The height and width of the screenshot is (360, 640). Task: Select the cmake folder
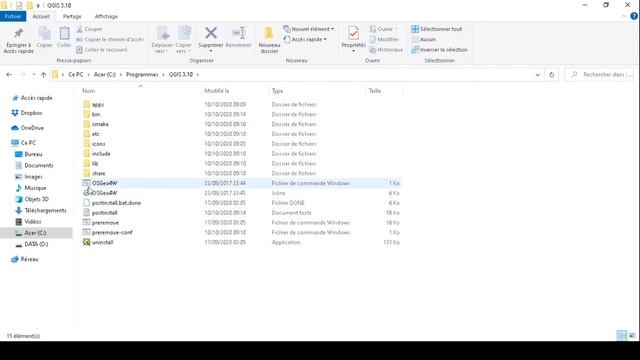coord(100,124)
